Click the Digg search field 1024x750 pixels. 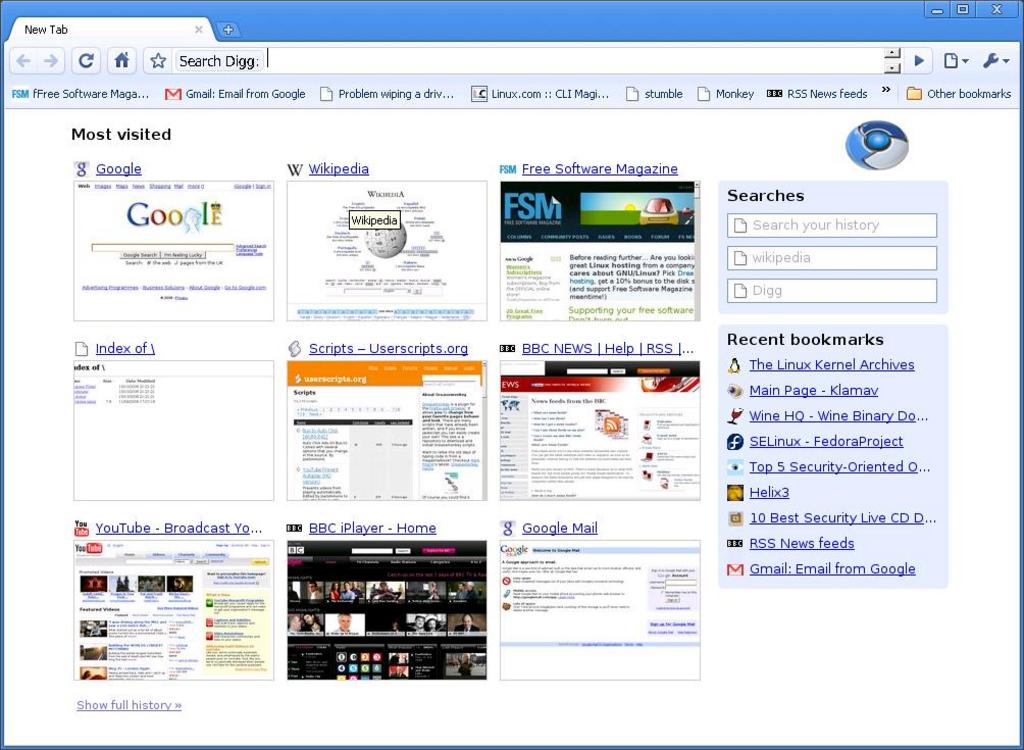832,291
